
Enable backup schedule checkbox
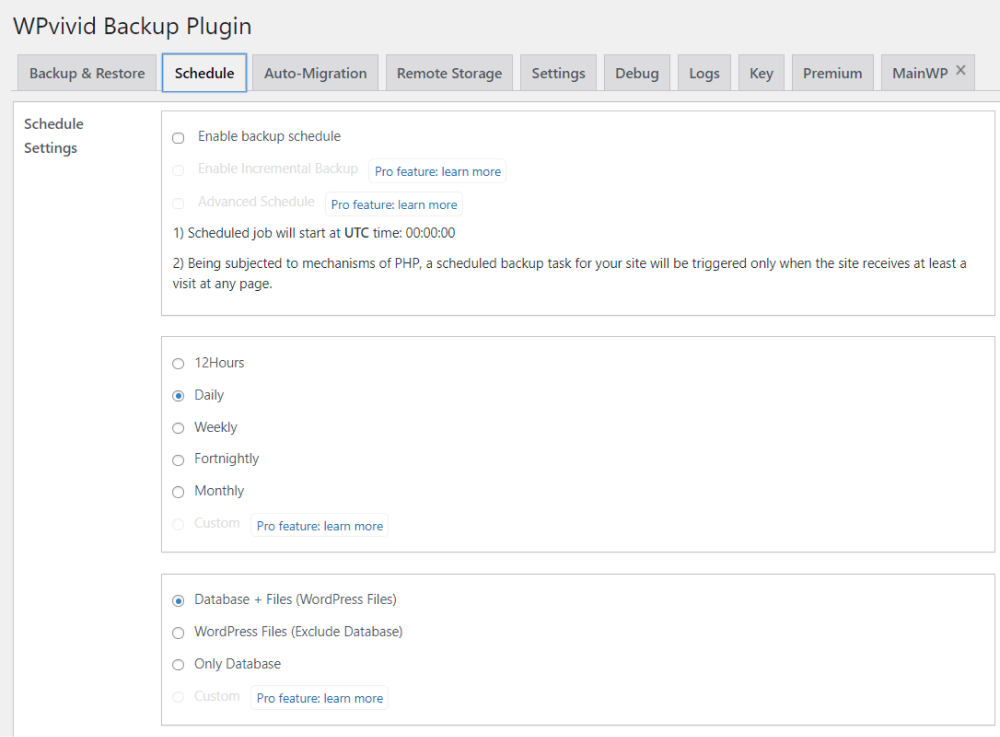[179, 138]
